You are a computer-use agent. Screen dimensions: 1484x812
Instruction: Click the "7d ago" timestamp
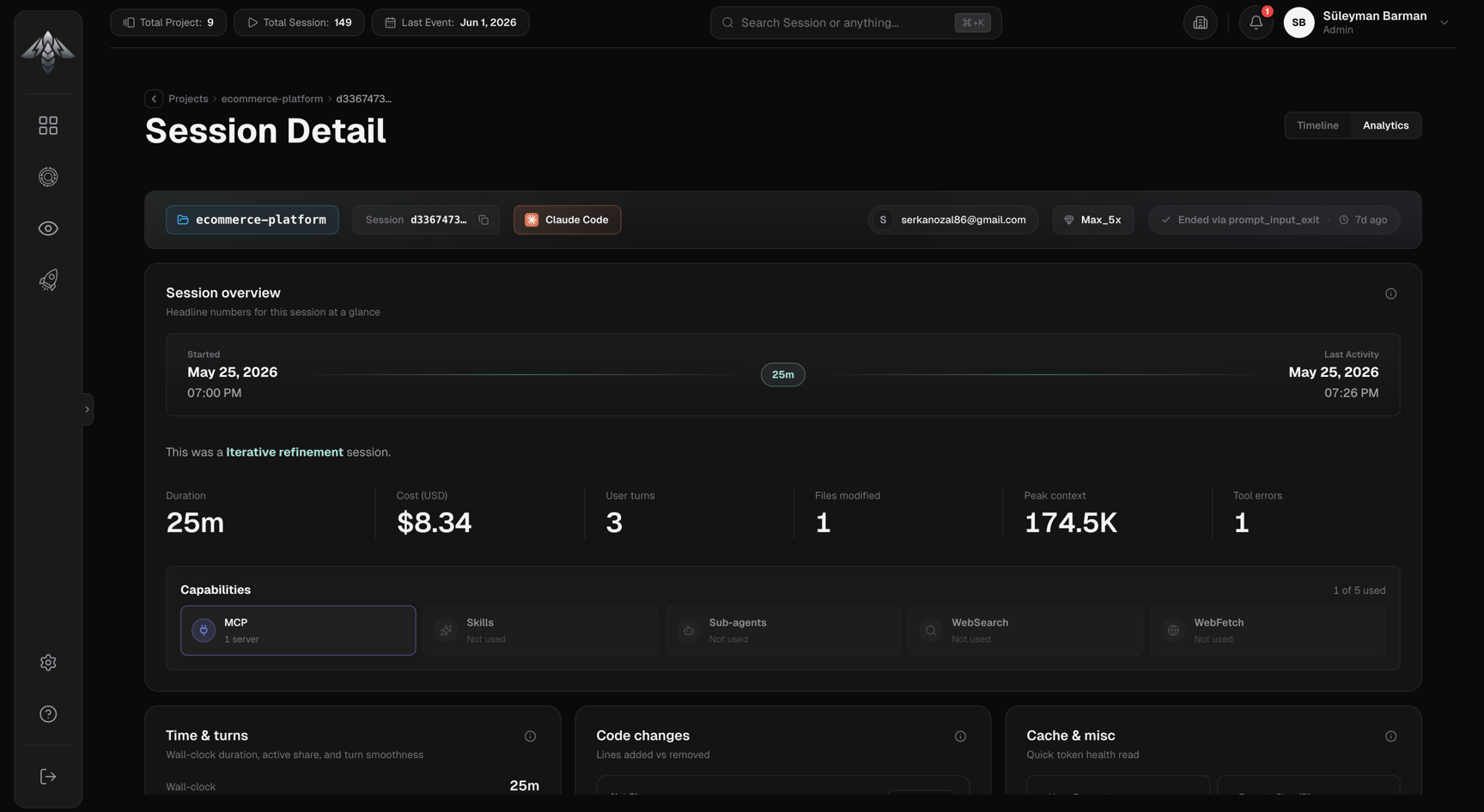[x=1371, y=220]
